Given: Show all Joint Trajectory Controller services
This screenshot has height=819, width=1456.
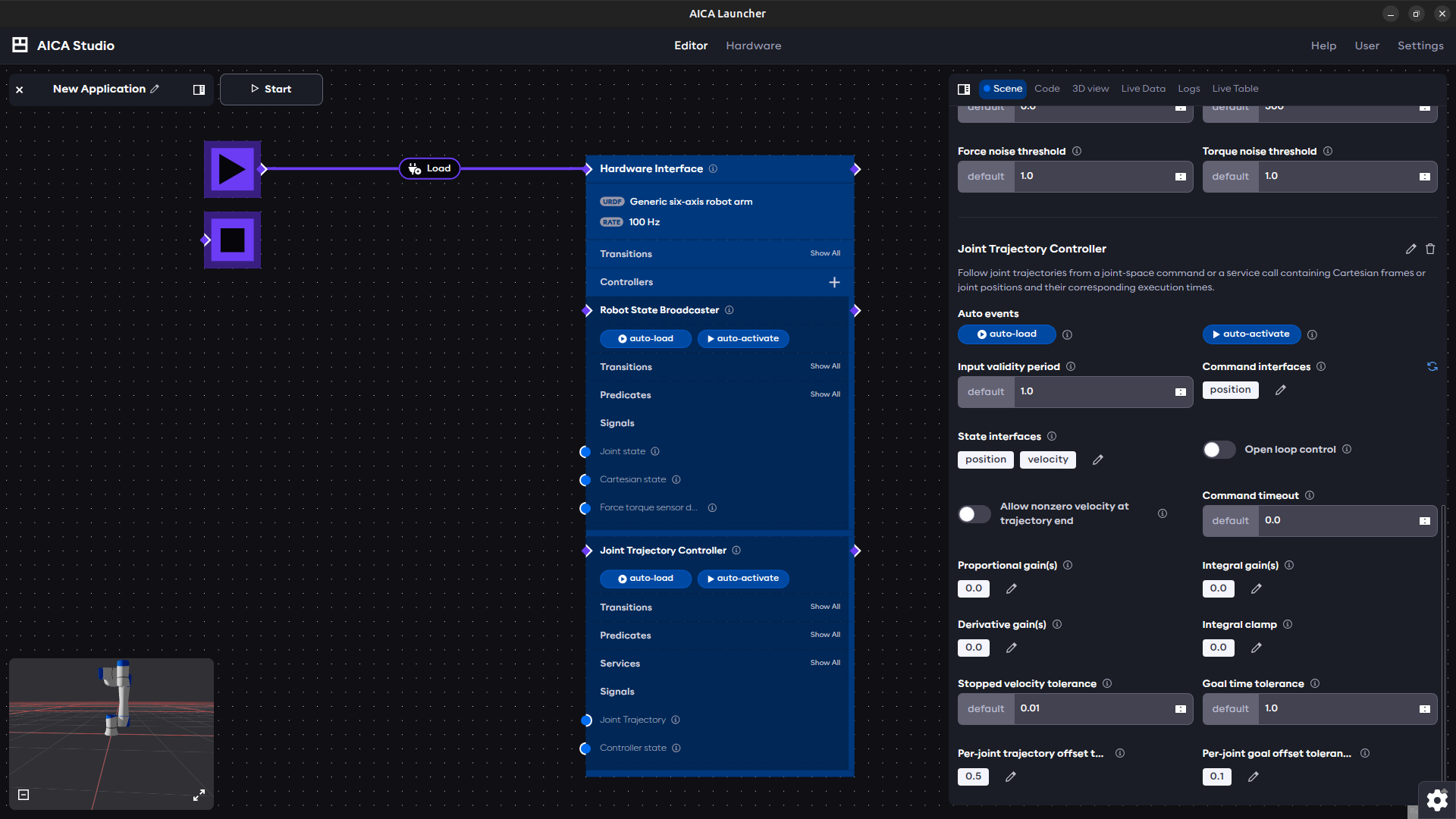Looking at the screenshot, I should [825, 663].
